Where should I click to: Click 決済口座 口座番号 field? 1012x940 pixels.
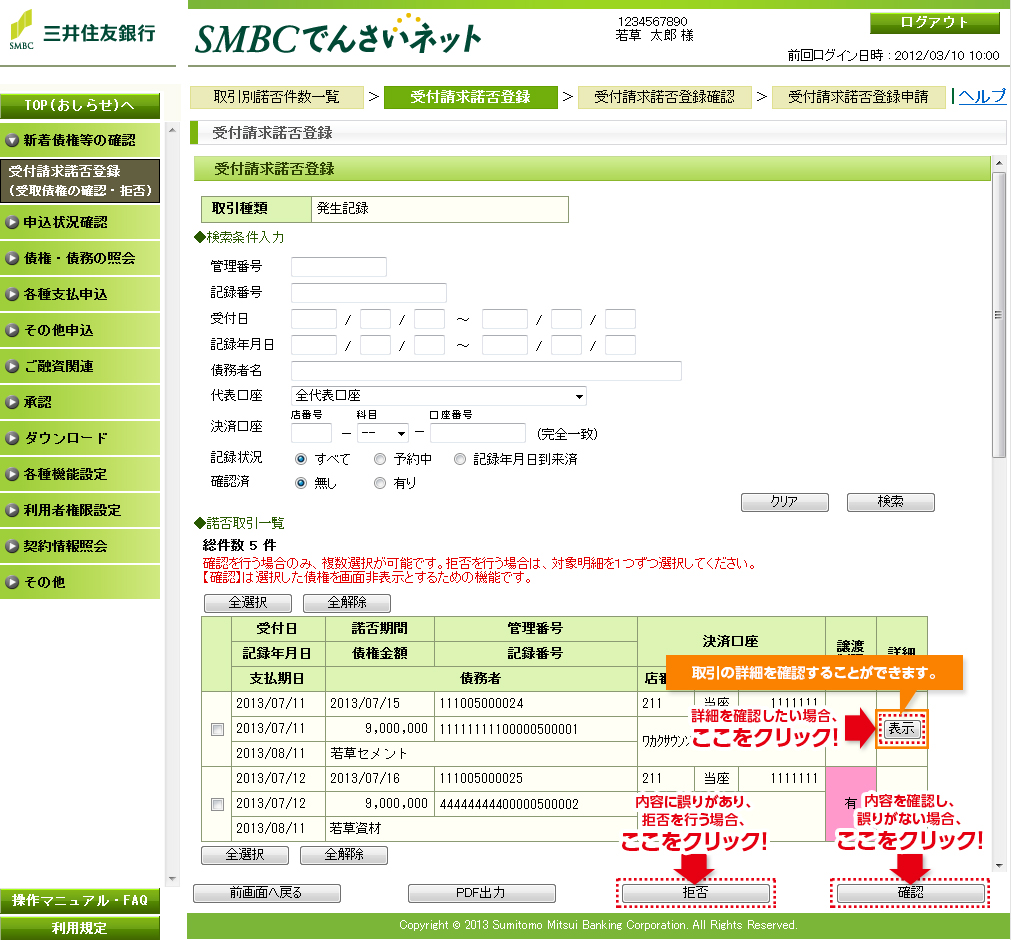(478, 433)
